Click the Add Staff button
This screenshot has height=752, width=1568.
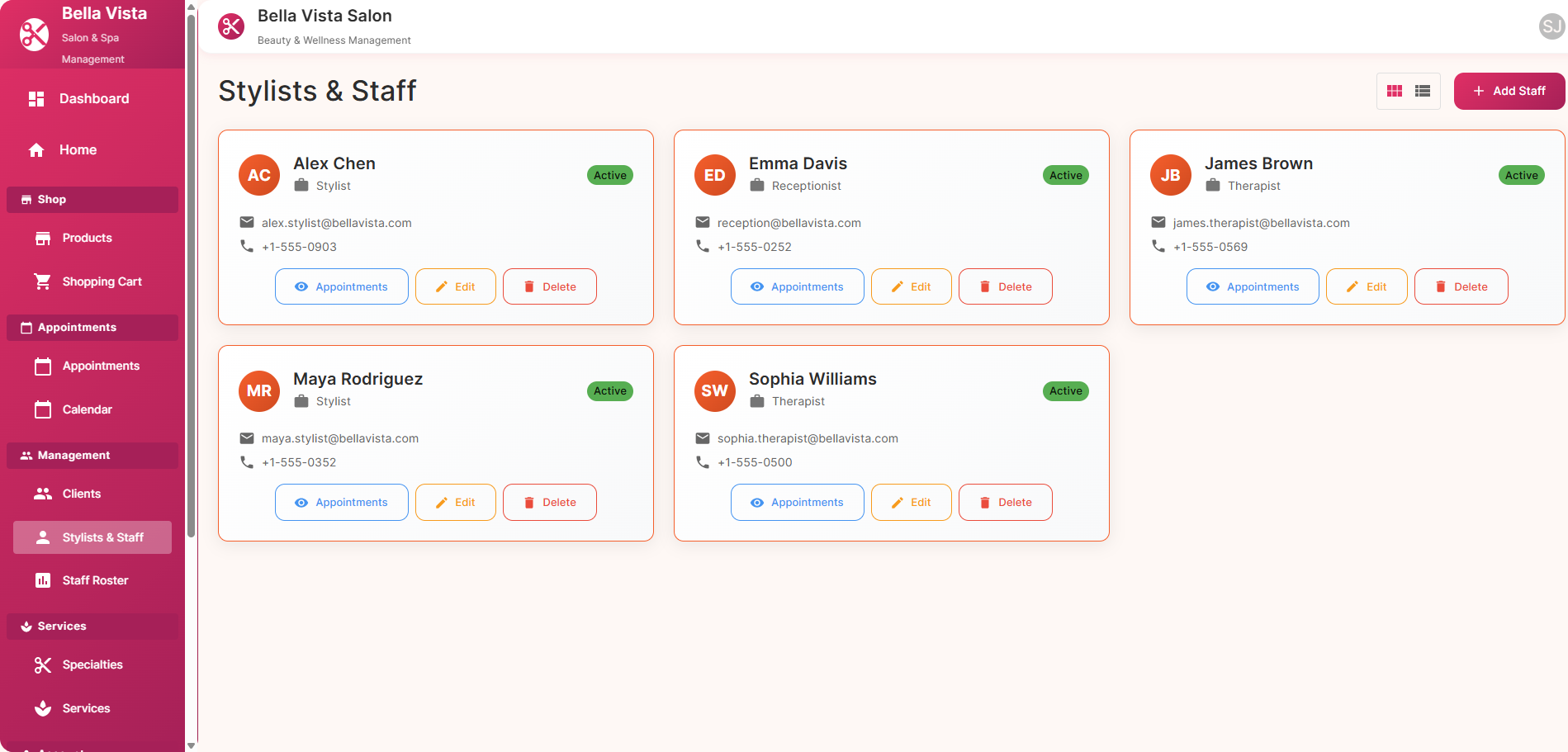[x=1509, y=91]
